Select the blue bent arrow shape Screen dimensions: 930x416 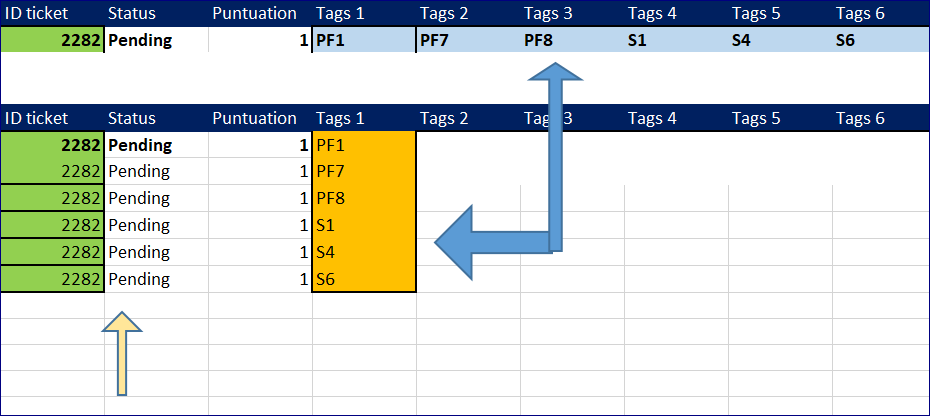pyautogui.click(x=509, y=172)
